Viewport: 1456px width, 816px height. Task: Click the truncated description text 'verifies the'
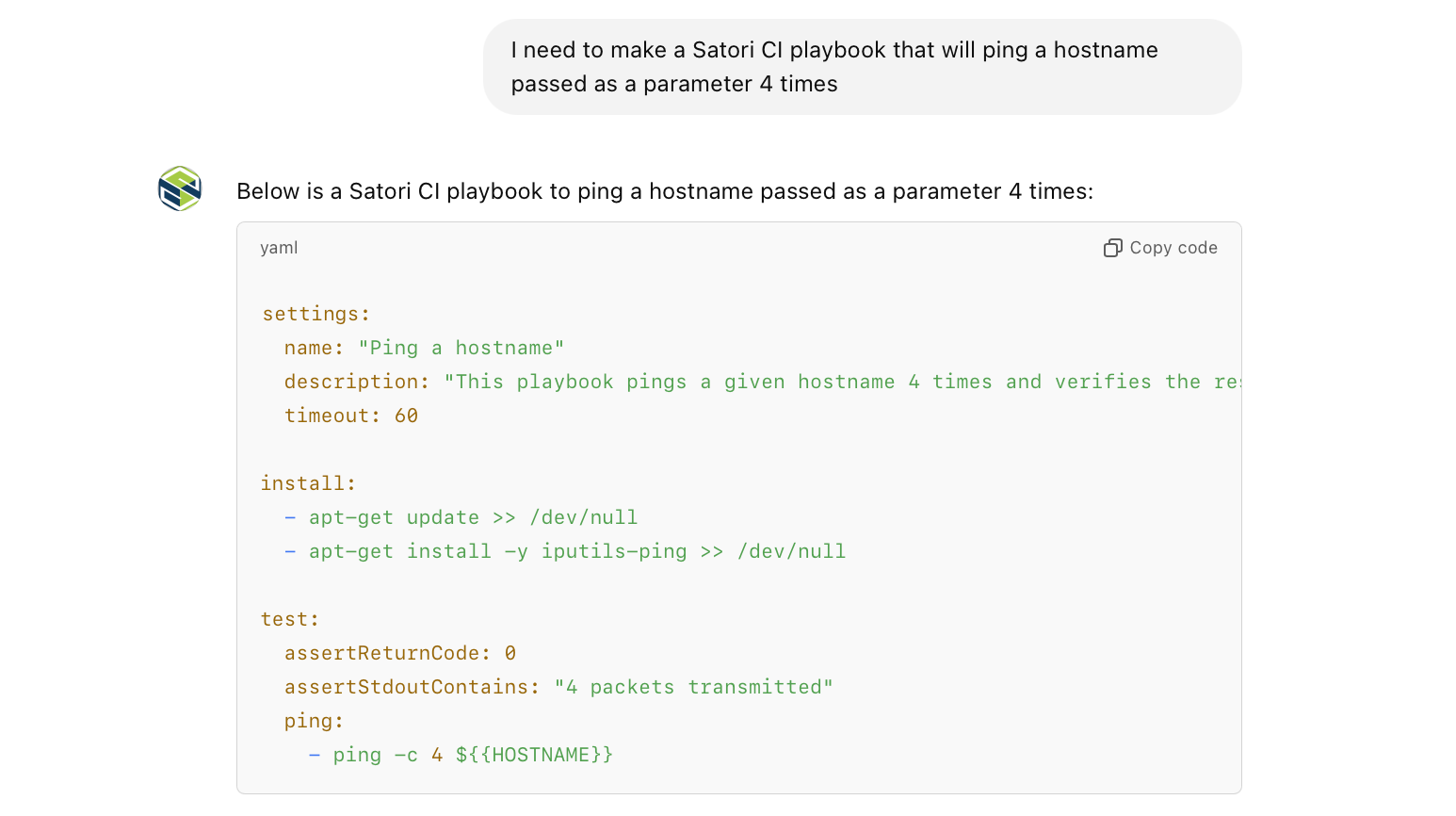[x=1127, y=382]
